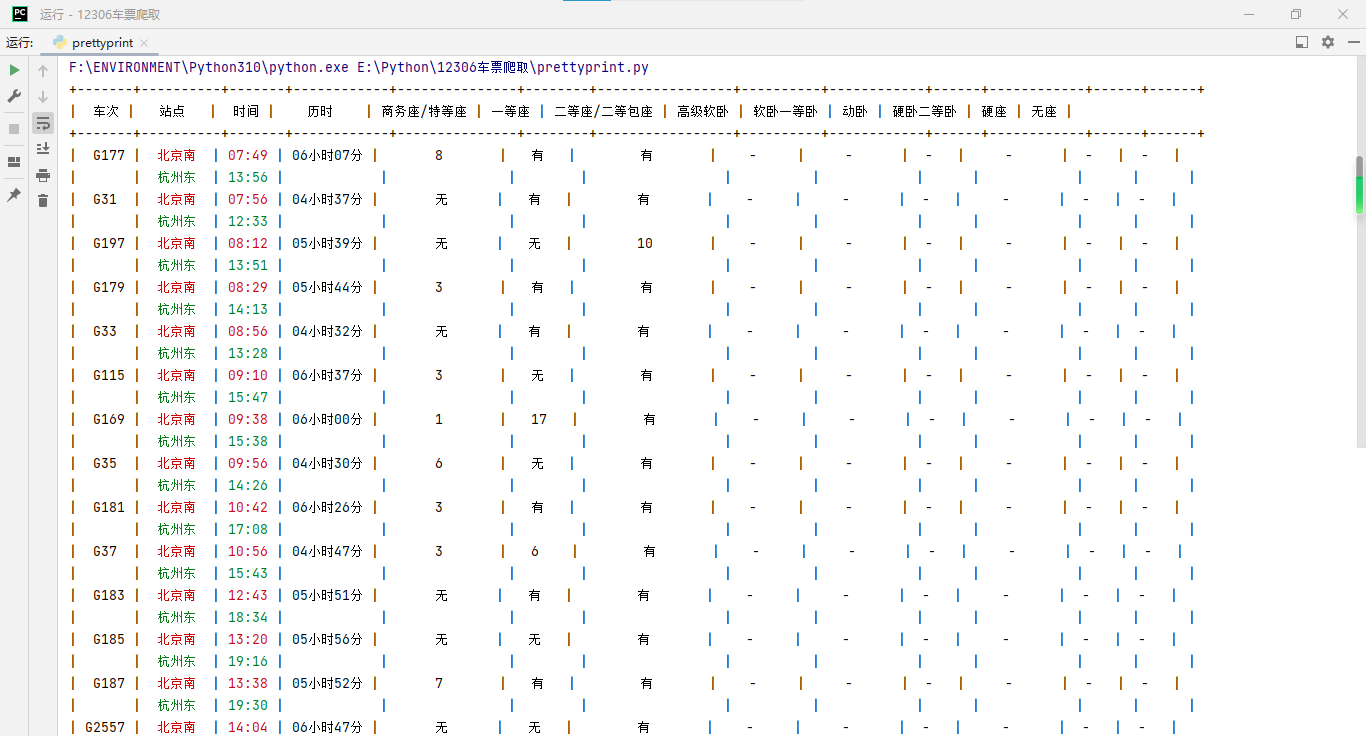Click the window view mode icon beside gear
Screen dimensions: 1366x736
pyautogui.click(x=1302, y=42)
